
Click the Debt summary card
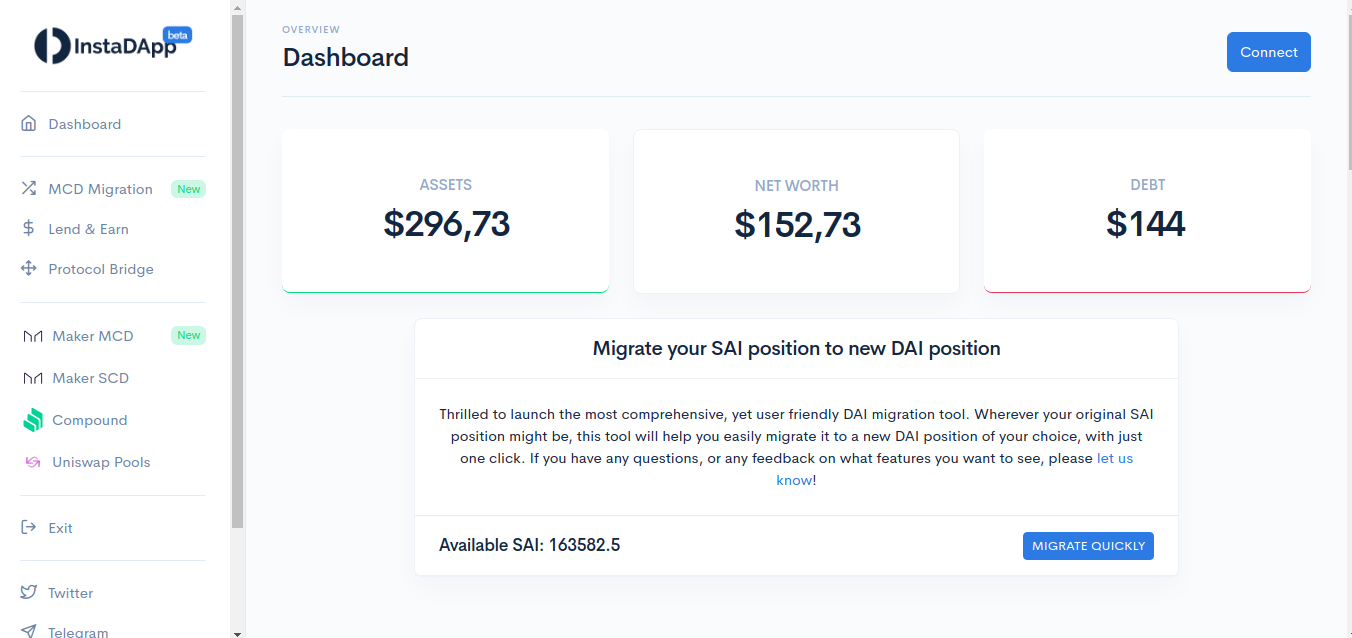(1147, 211)
